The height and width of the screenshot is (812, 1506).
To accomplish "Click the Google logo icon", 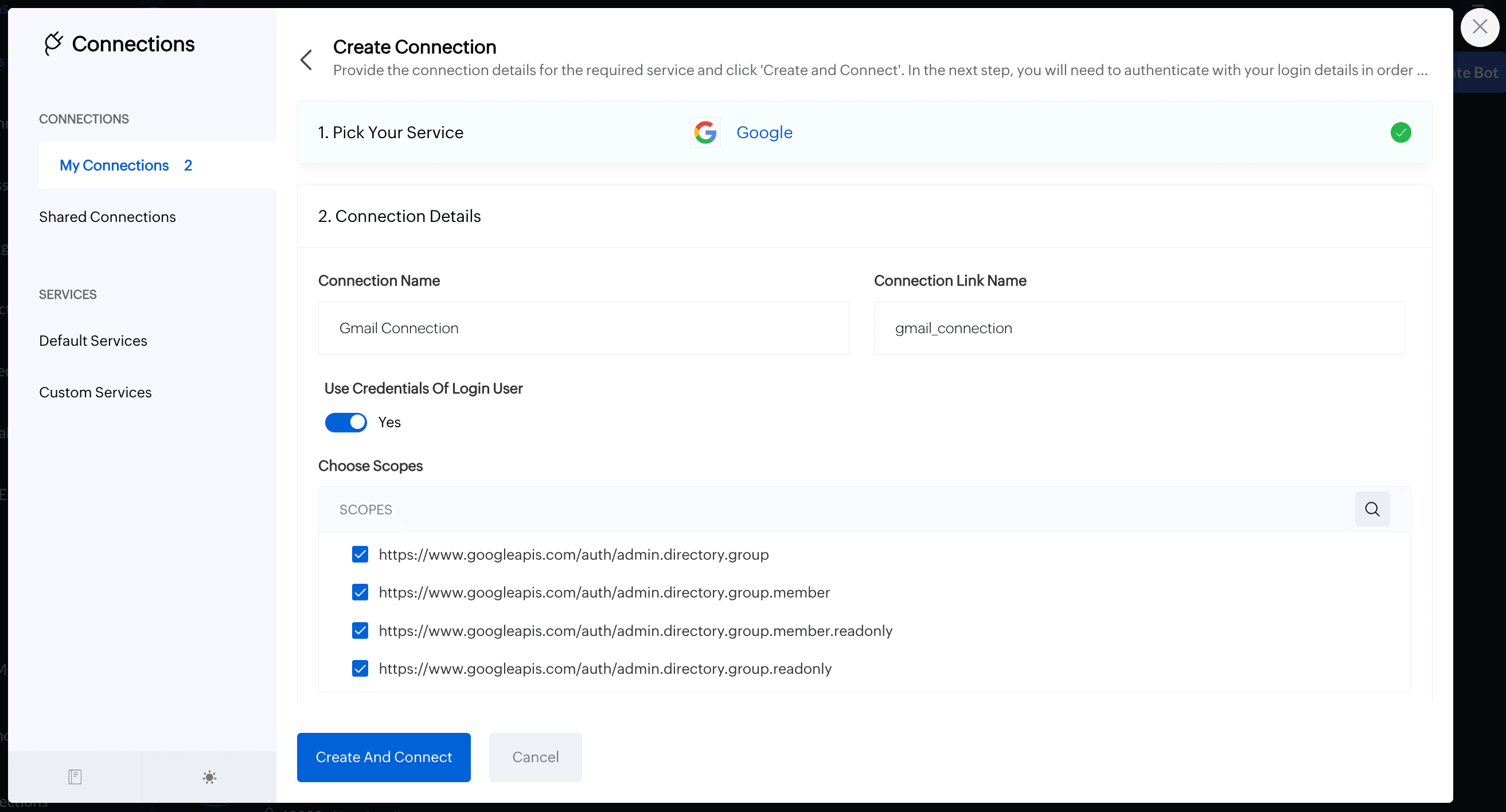I will (705, 132).
